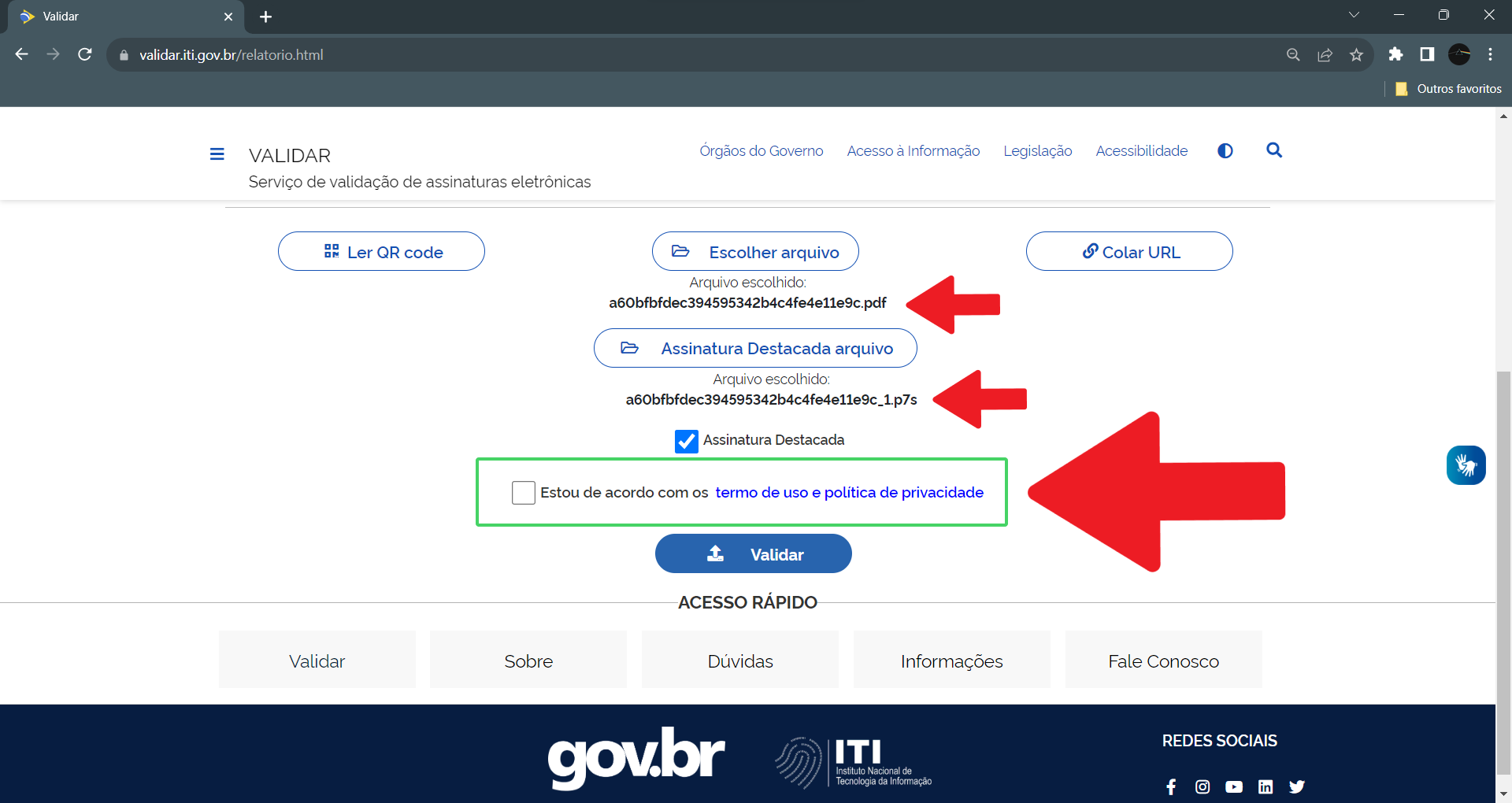This screenshot has height=803, width=1512.
Task: Open Órgãos do Governo menu item
Action: click(x=761, y=150)
